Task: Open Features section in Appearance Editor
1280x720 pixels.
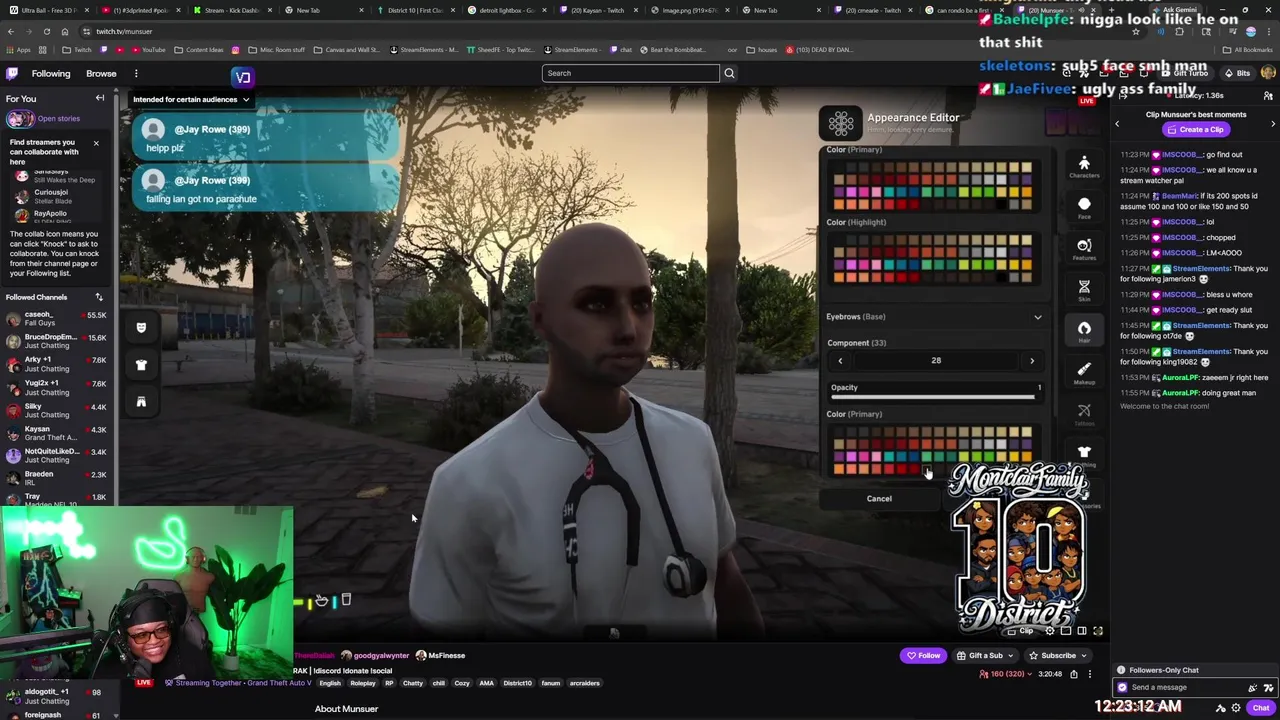Action: [x=1084, y=249]
